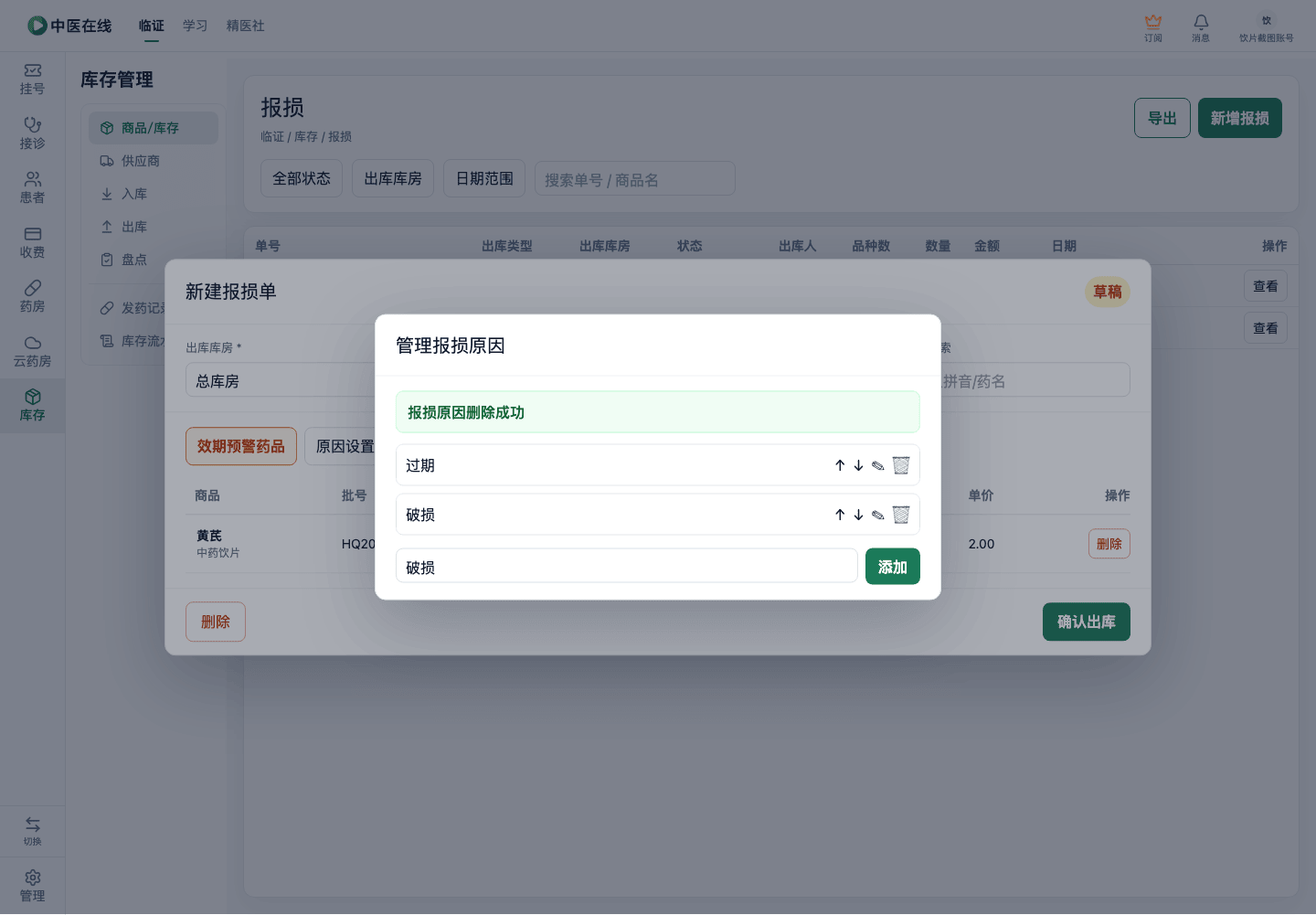The height and width of the screenshot is (915, 1316).
Task: Click the new reason input field
Action: (627, 566)
